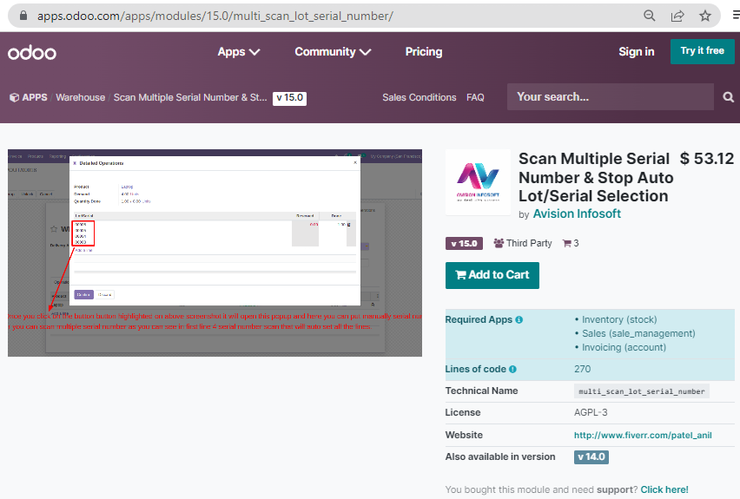Bookmark this page with the star icon
Screen dimensions: 740x499
(x=705, y=16)
